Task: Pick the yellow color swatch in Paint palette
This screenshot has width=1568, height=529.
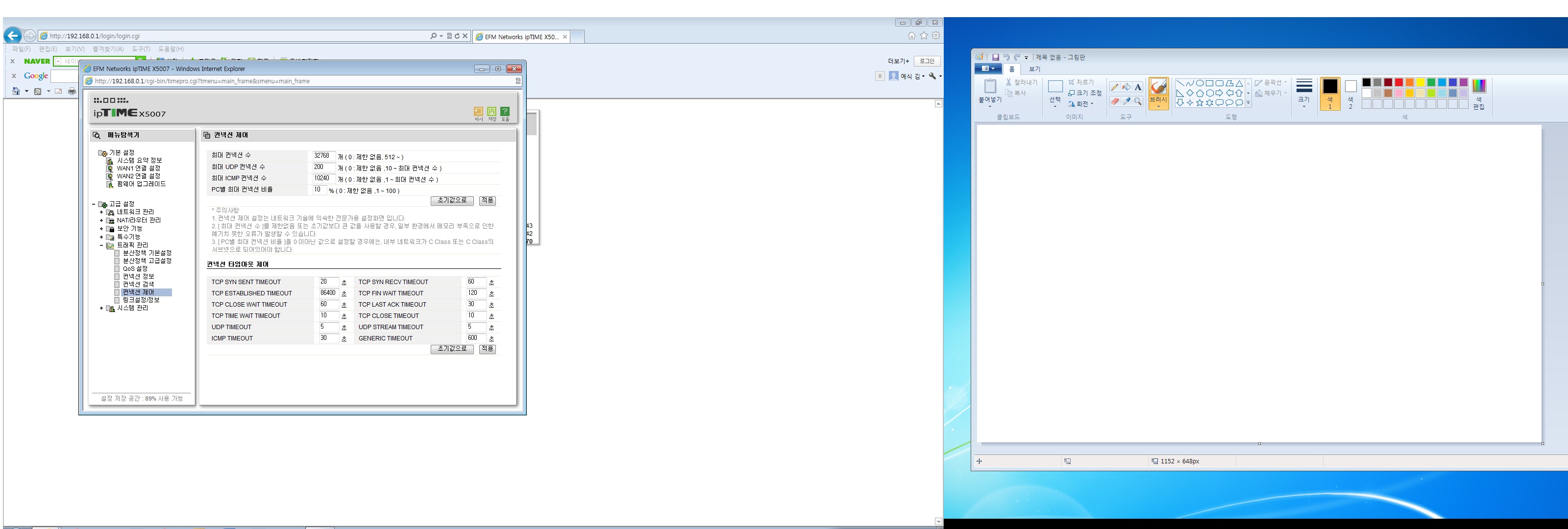Action: [1420, 83]
